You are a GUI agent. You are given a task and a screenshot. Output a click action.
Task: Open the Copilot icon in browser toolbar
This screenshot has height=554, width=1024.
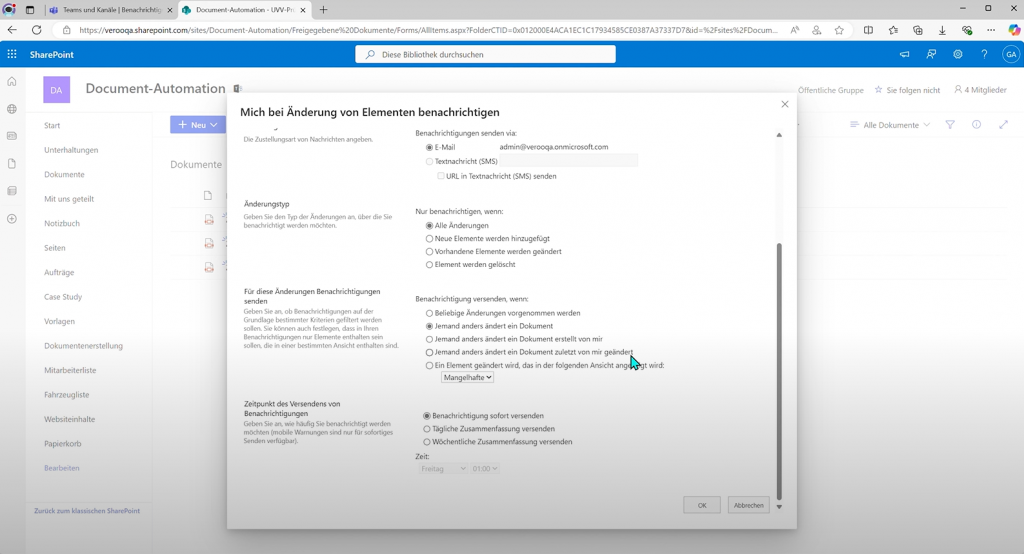1014,30
